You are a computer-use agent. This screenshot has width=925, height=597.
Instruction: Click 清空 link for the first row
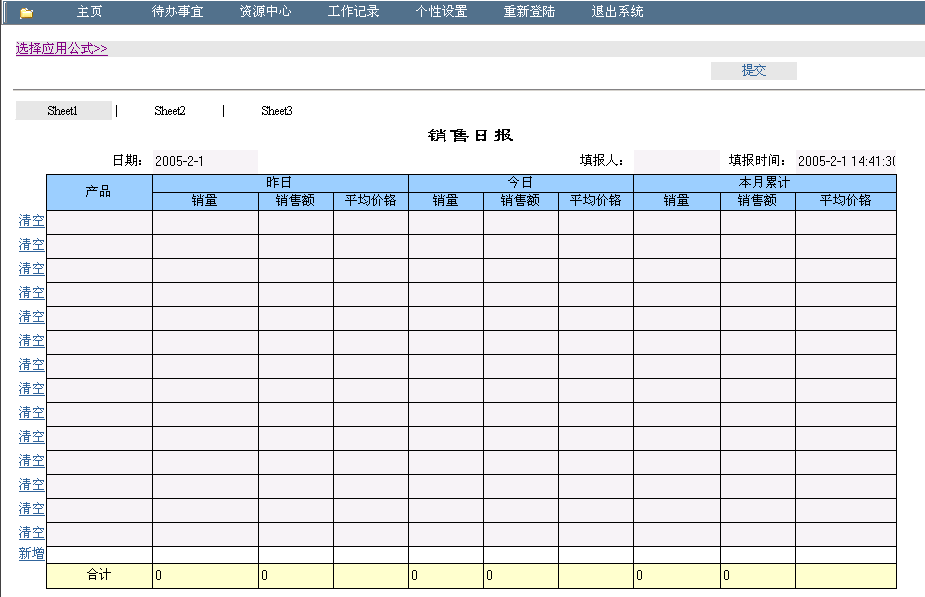31,221
